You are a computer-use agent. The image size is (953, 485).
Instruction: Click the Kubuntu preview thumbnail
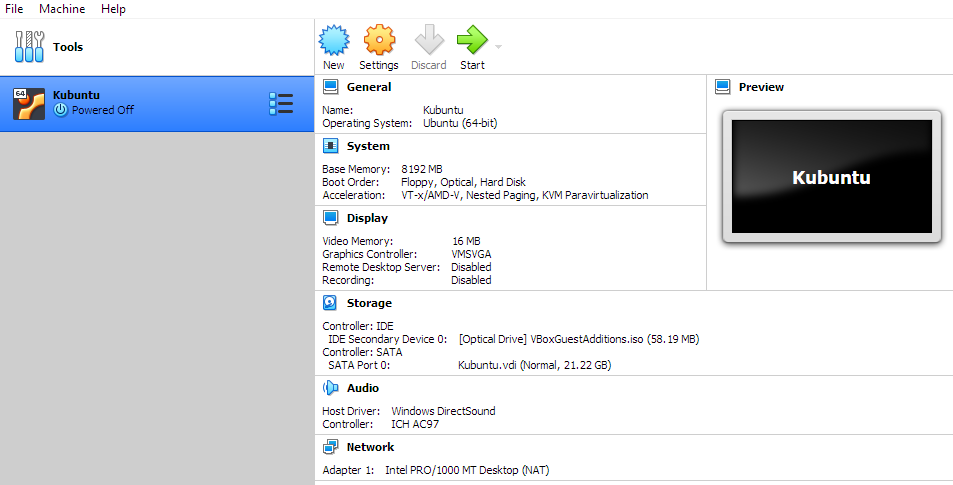pos(831,176)
